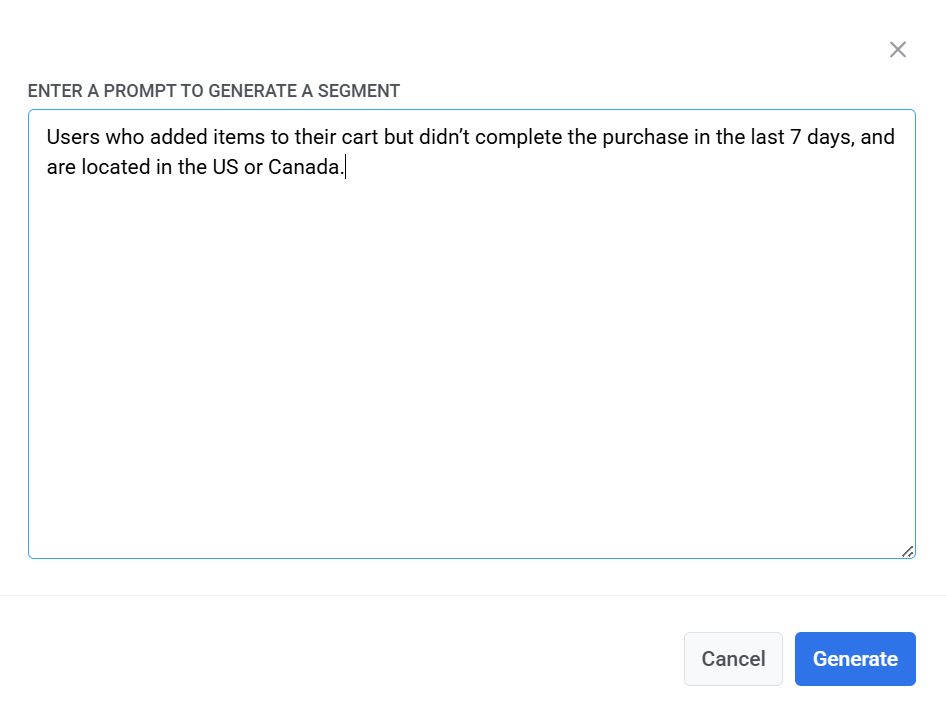The width and height of the screenshot is (946, 713).
Task: Place cursor on the number '7'
Action: (x=796, y=138)
